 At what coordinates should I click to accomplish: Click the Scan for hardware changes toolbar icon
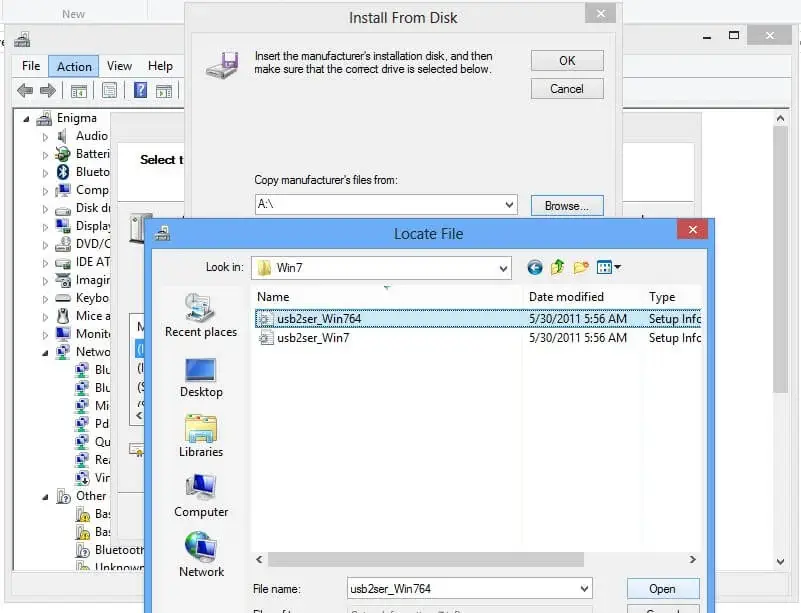(x=166, y=90)
